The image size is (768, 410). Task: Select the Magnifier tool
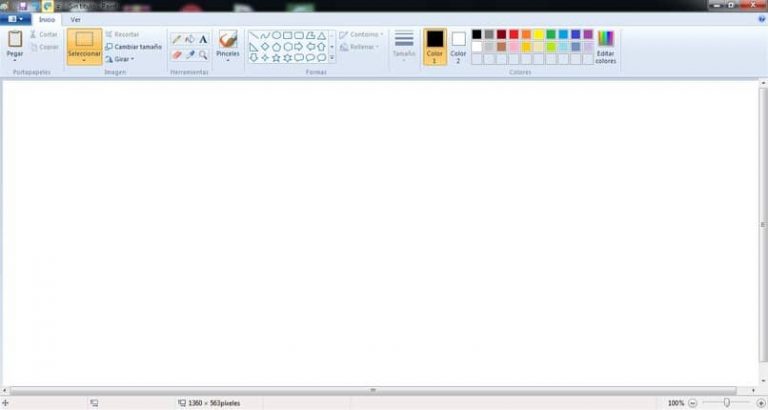203,55
